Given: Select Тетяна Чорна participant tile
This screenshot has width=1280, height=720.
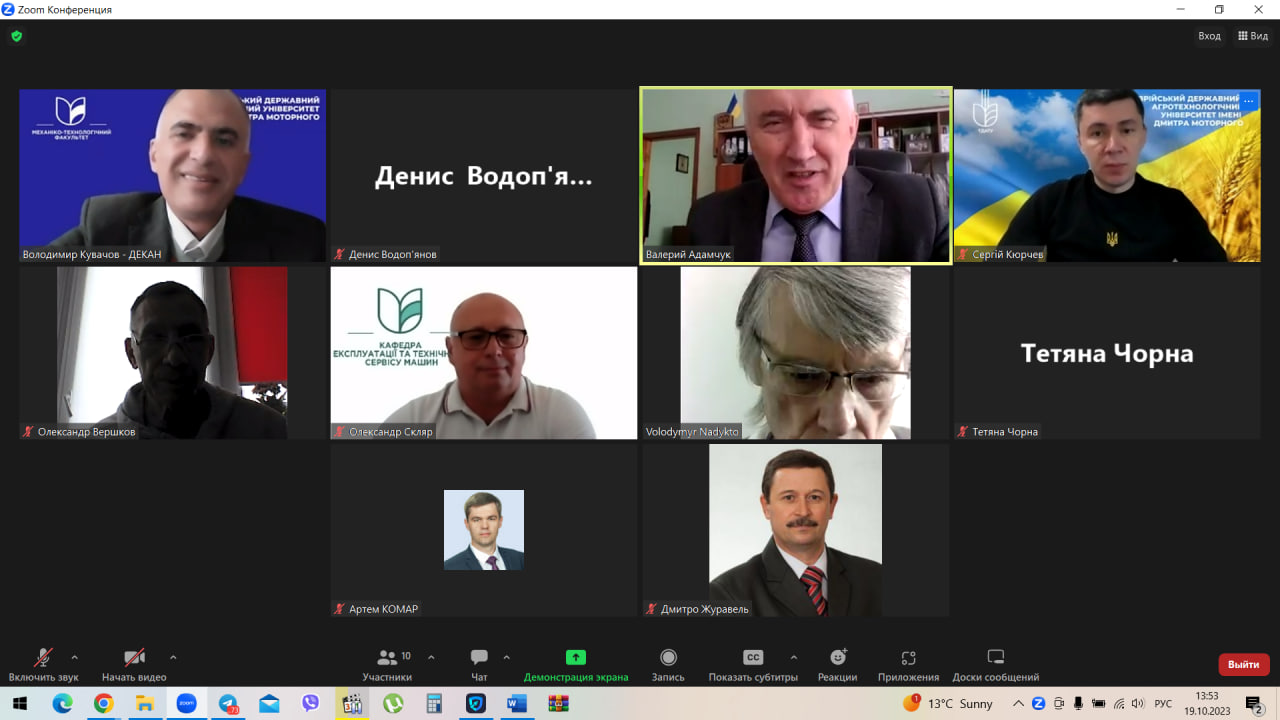Looking at the screenshot, I should [x=1107, y=352].
